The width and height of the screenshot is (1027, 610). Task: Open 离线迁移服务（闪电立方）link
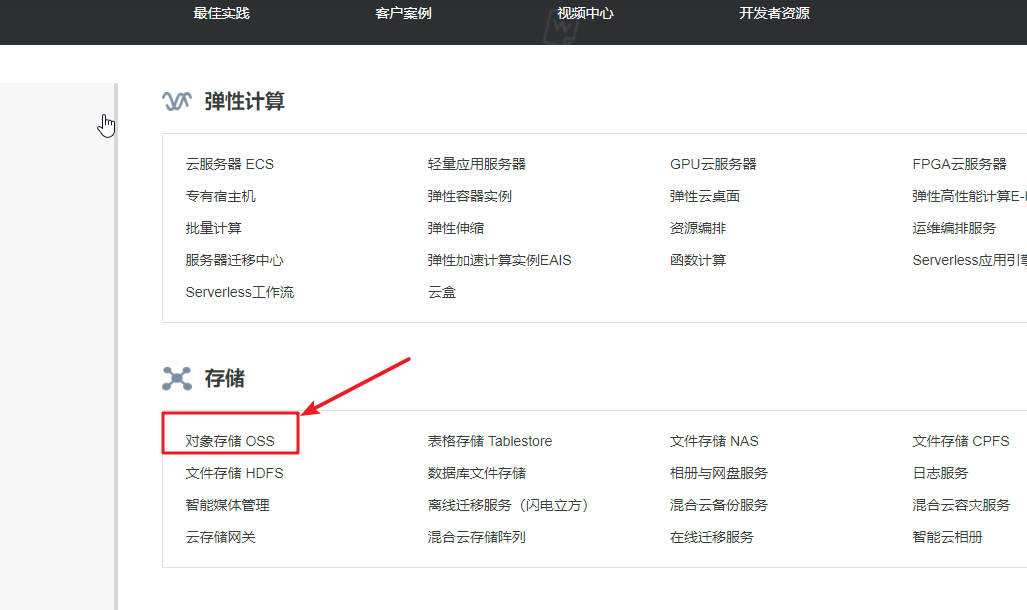click(x=508, y=506)
